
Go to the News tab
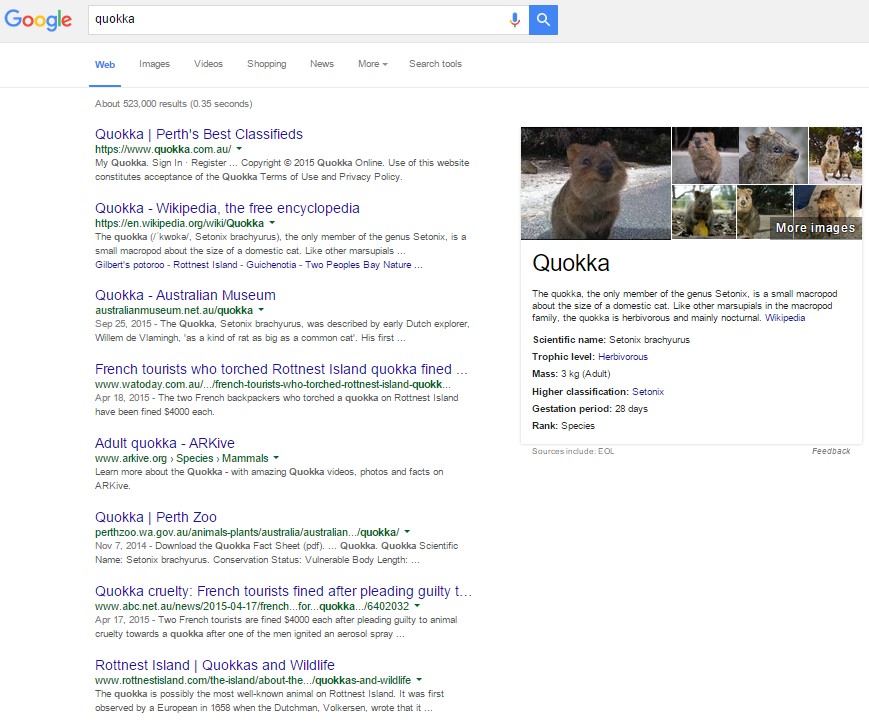tap(322, 64)
